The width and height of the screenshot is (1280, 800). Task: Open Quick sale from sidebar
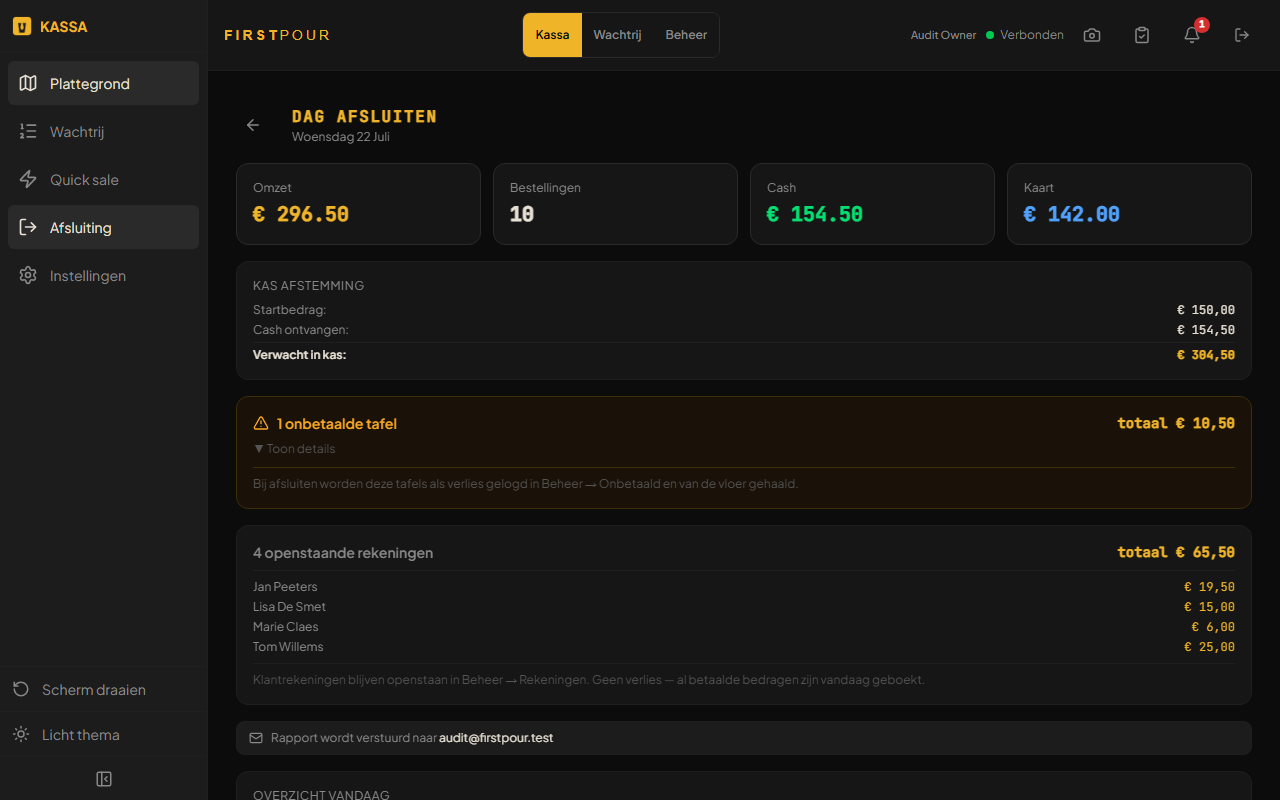point(103,180)
